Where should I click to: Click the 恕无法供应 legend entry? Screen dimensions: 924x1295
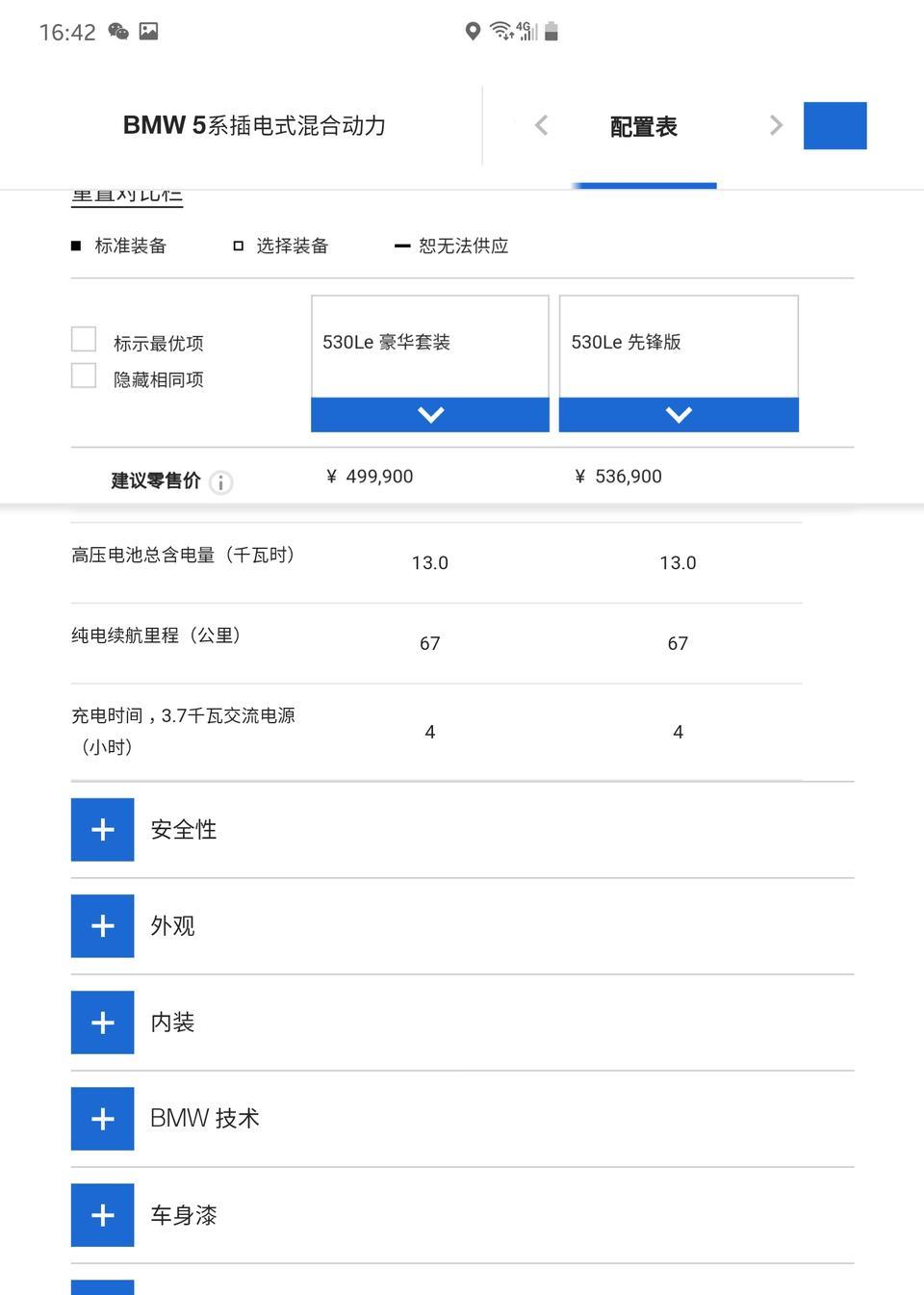click(x=451, y=246)
